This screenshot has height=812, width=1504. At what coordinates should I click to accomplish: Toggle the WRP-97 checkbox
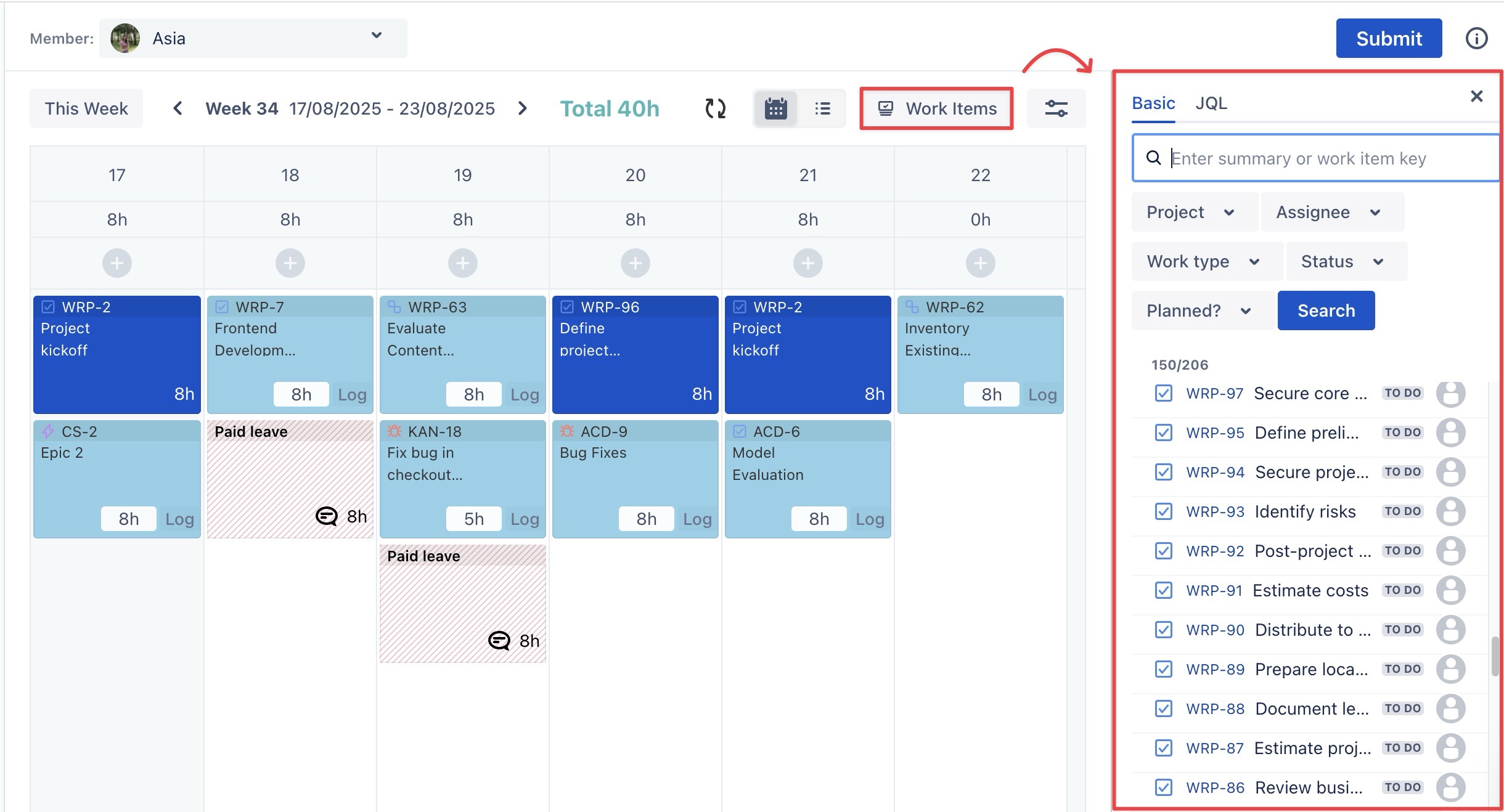coord(1163,393)
